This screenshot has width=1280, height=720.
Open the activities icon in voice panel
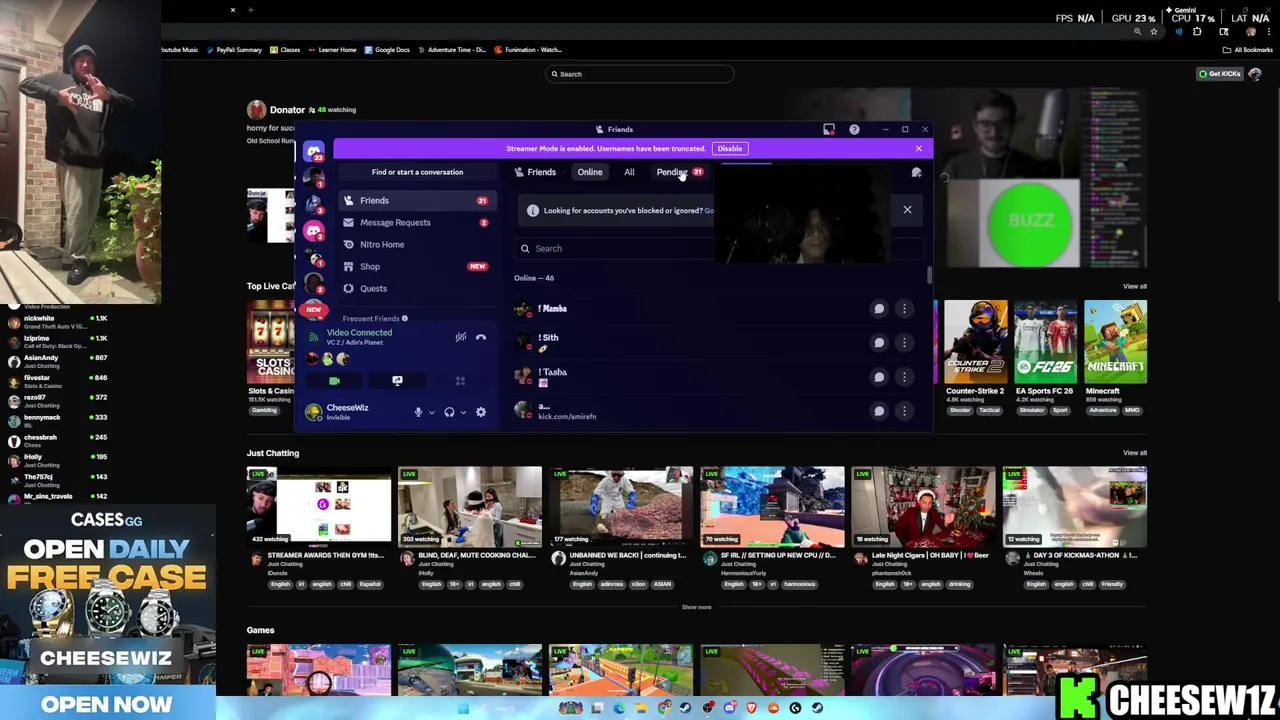pos(460,381)
